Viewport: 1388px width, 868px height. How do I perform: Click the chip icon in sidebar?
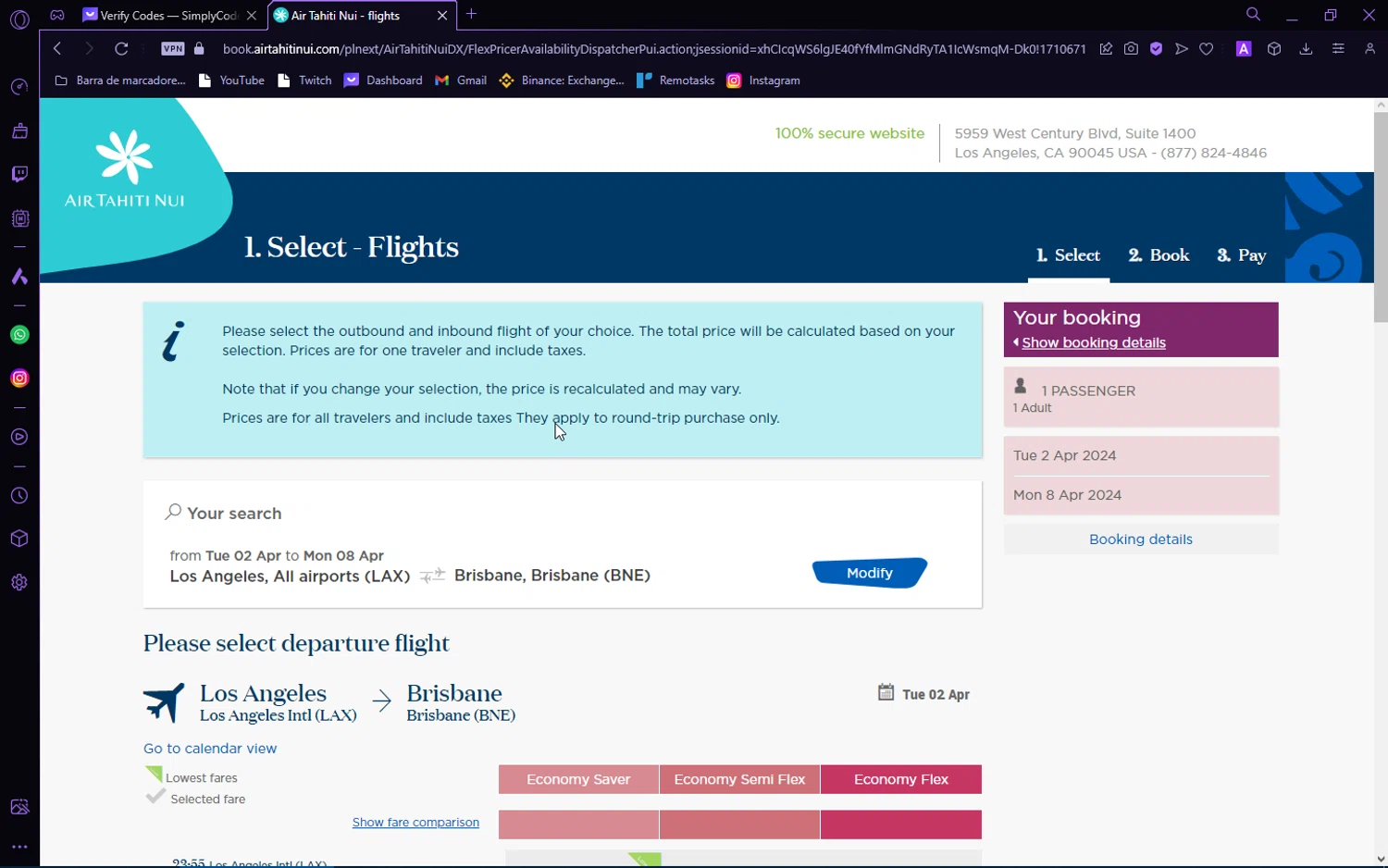(x=19, y=218)
